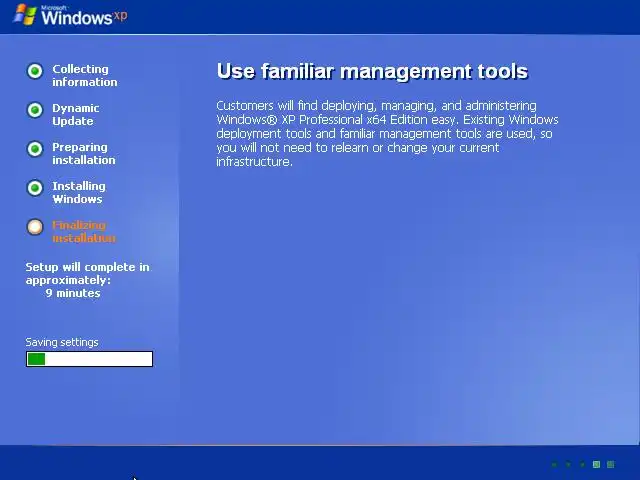Screen dimensions: 640x480
Task: Select the Collecting information step label
Action: [x=84, y=76]
